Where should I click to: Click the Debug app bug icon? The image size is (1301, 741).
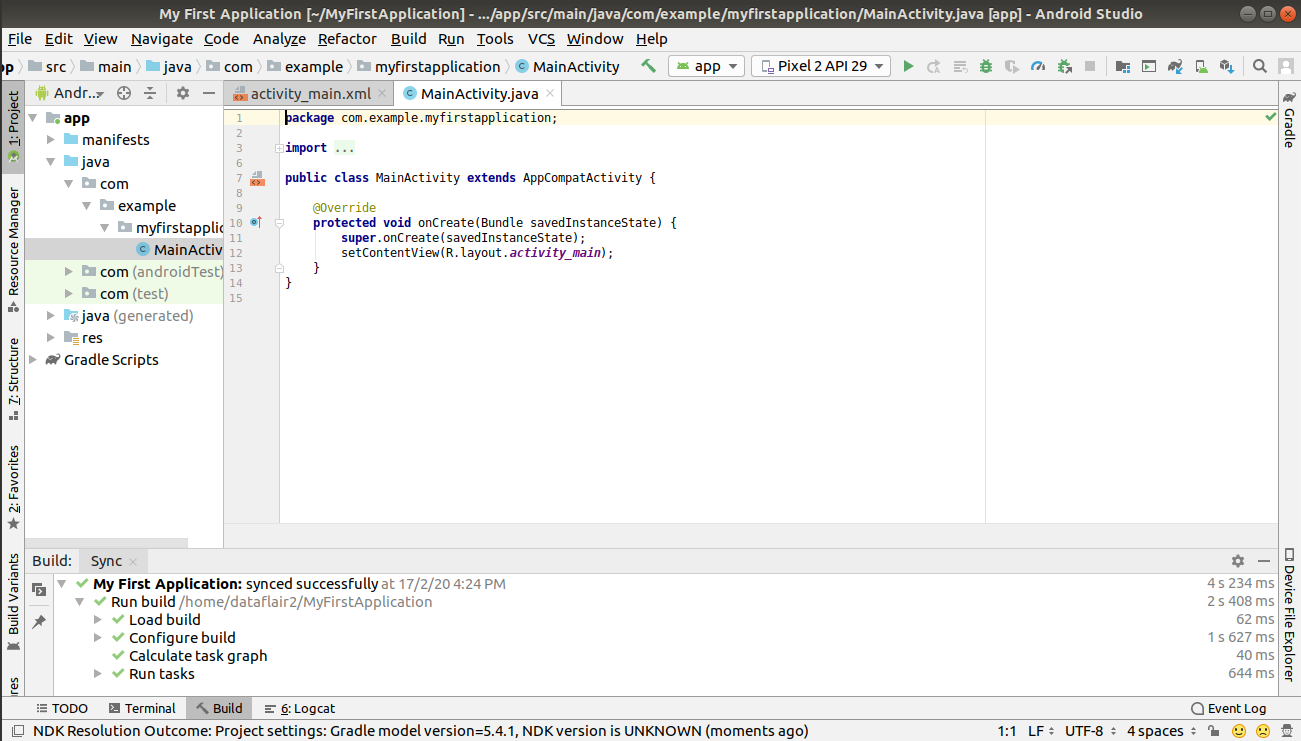(x=986, y=66)
